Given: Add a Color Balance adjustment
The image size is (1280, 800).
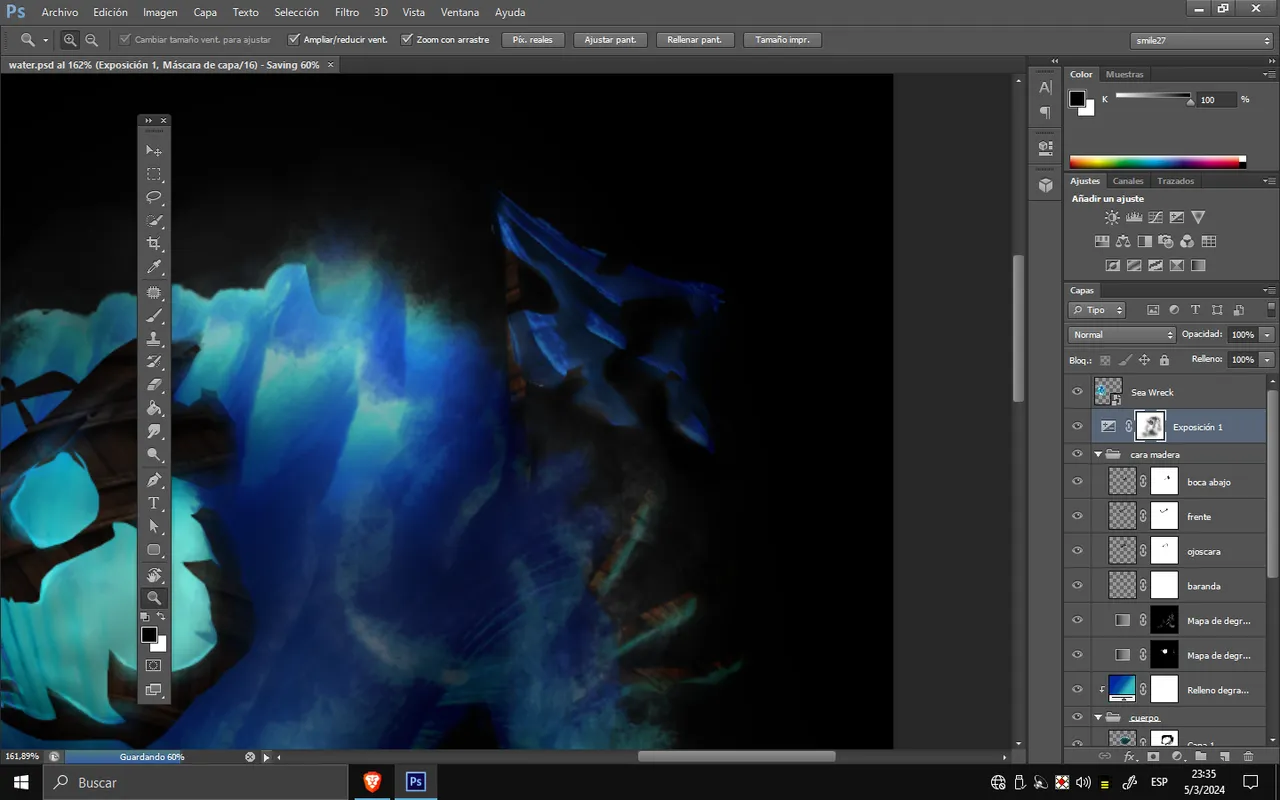Looking at the screenshot, I should (1123, 241).
